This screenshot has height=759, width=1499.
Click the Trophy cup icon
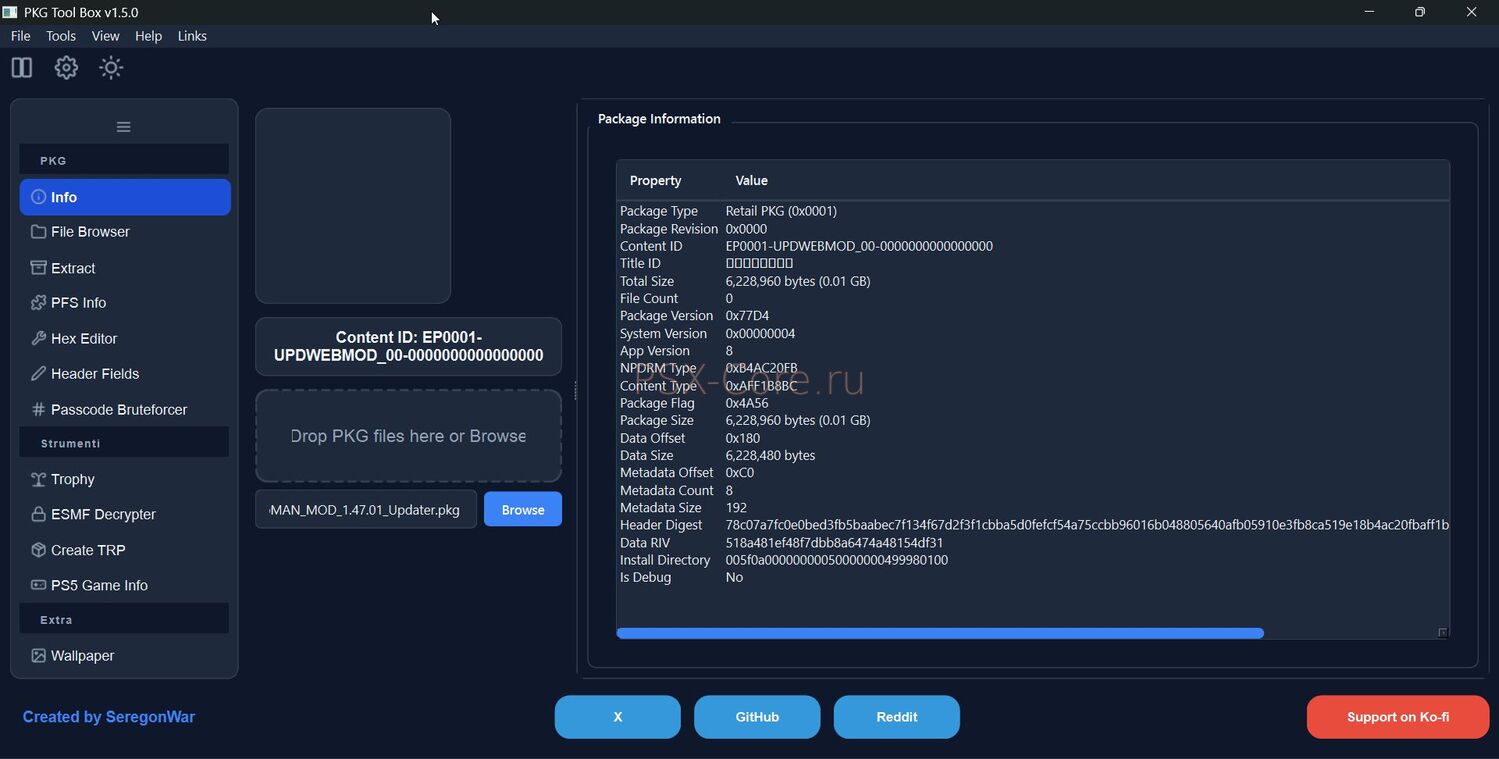[x=38, y=480]
